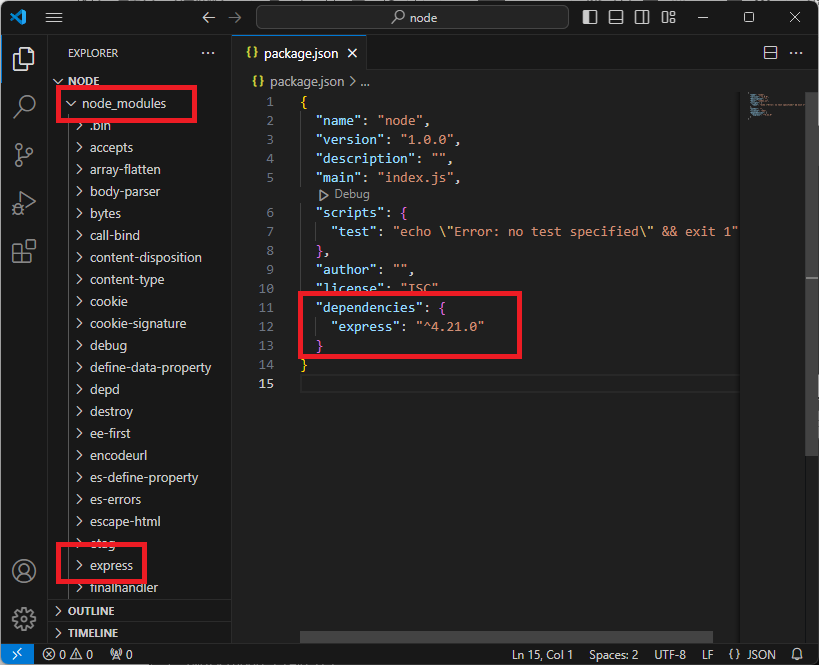Open notifications bell in status bar
The height and width of the screenshot is (665, 819).
pyautogui.click(x=797, y=654)
